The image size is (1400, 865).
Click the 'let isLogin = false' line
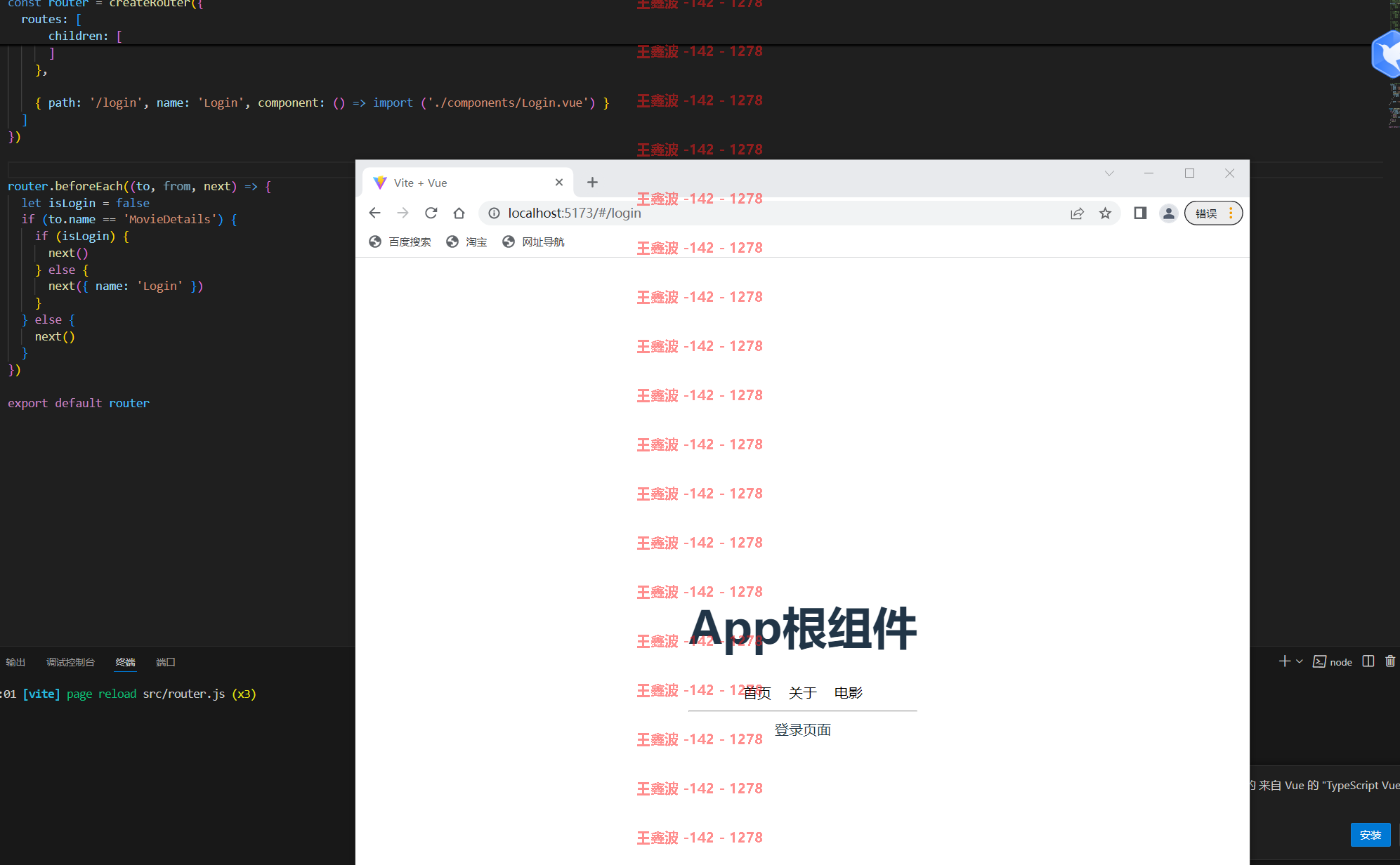pos(85,203)
